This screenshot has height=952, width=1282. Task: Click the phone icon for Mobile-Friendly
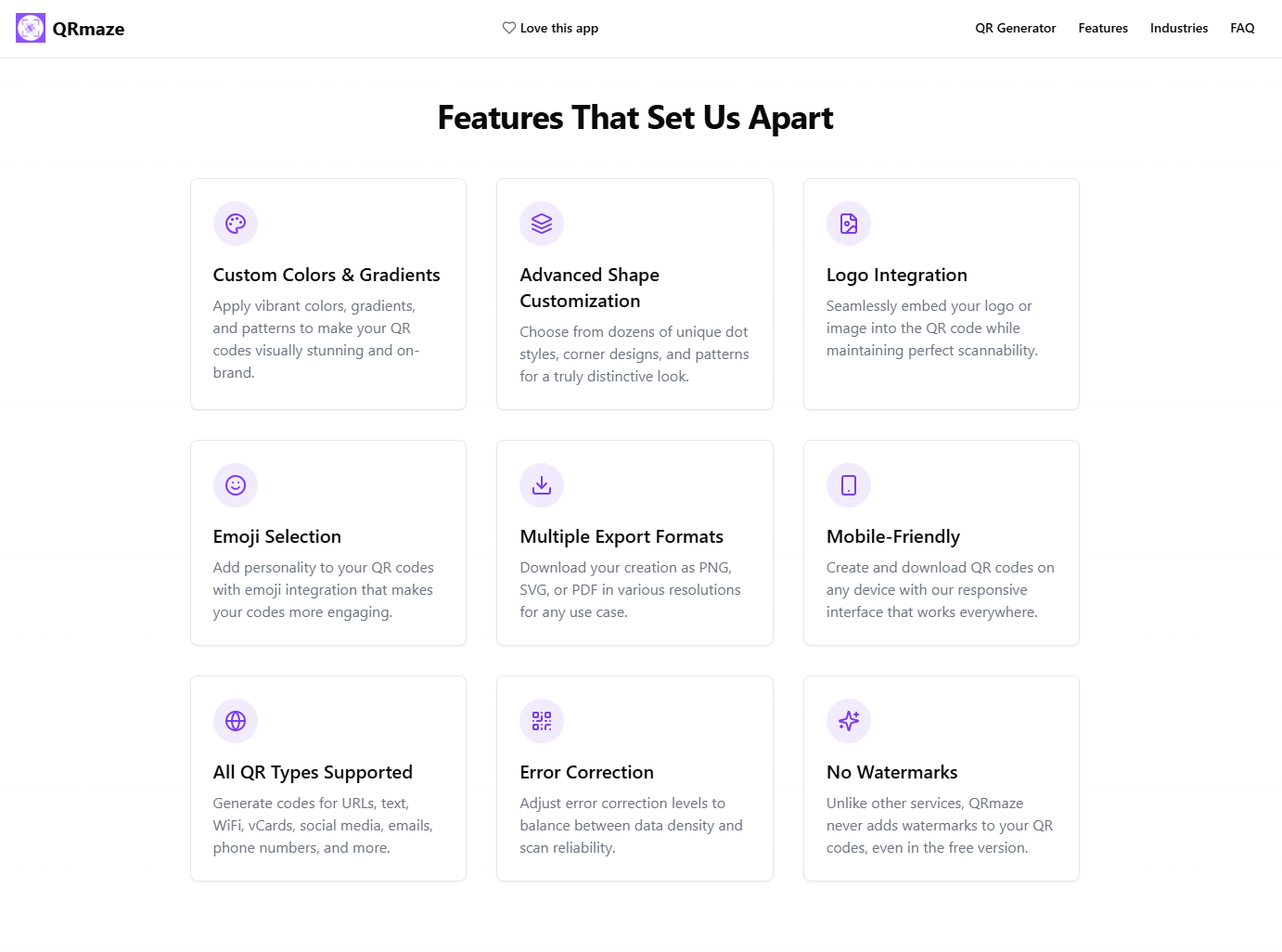point(849,485)
